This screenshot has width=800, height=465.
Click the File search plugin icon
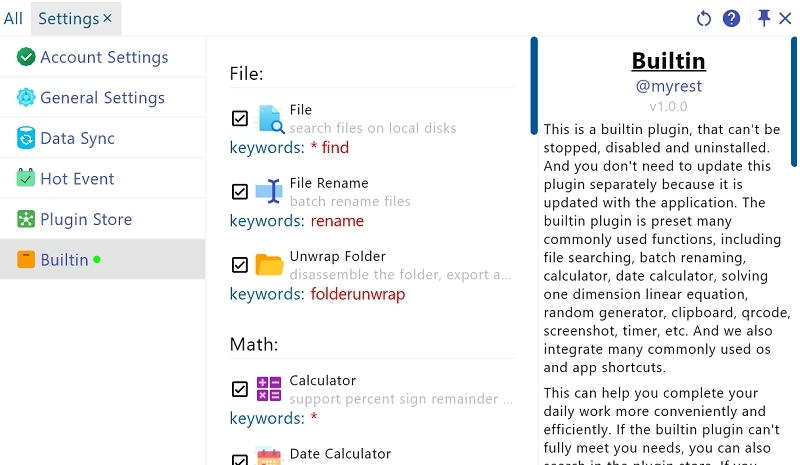pos(270,119)
